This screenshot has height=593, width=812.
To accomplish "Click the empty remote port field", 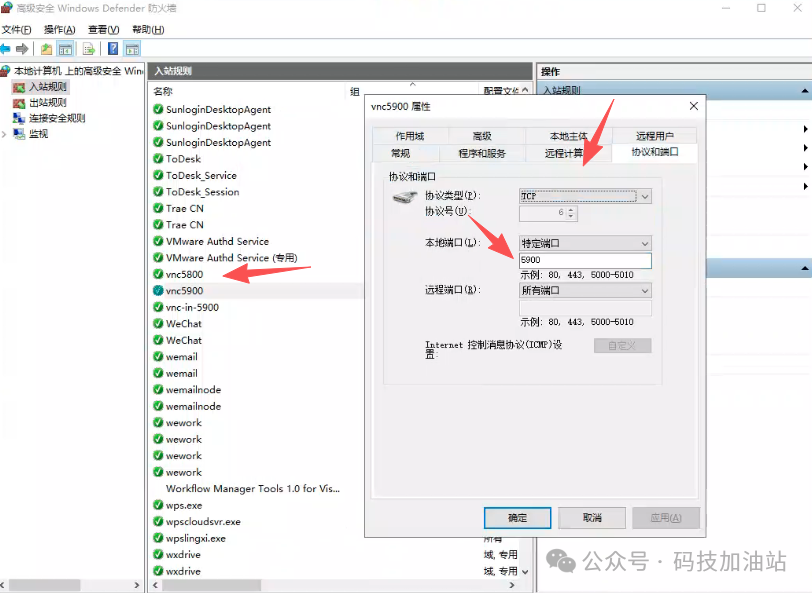I will pyautogui.click(x=585, y=308).
